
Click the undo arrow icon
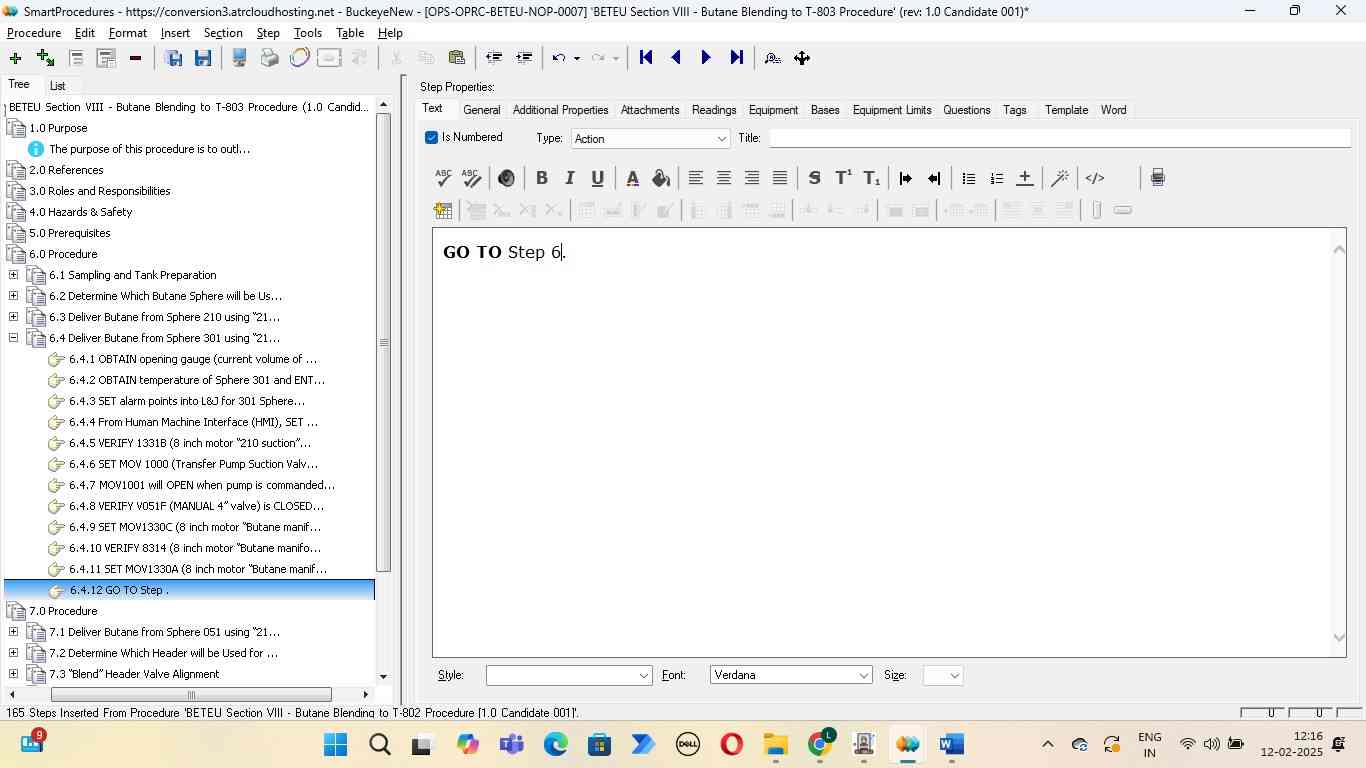(560, 58)
